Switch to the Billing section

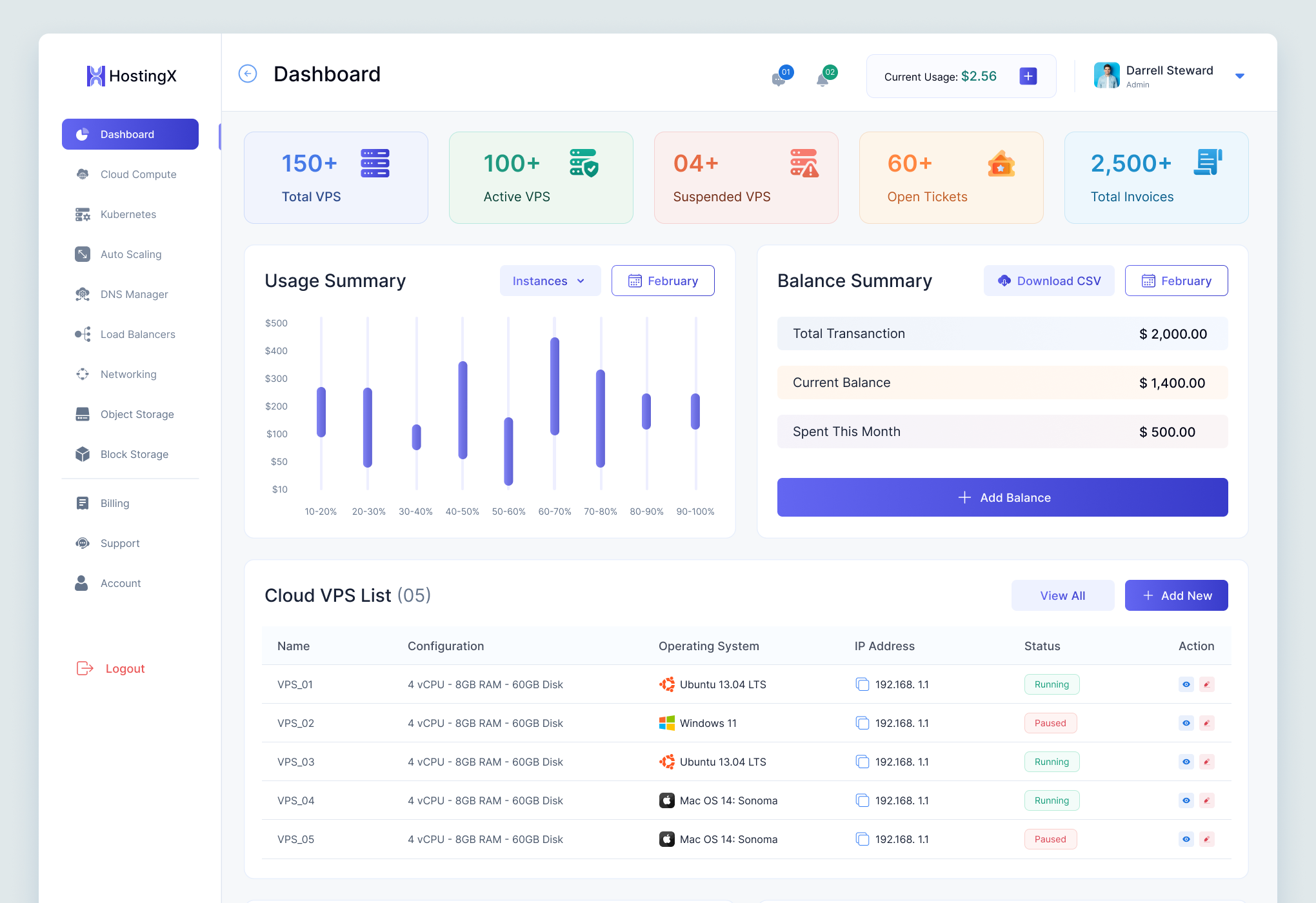pos(114,503)
